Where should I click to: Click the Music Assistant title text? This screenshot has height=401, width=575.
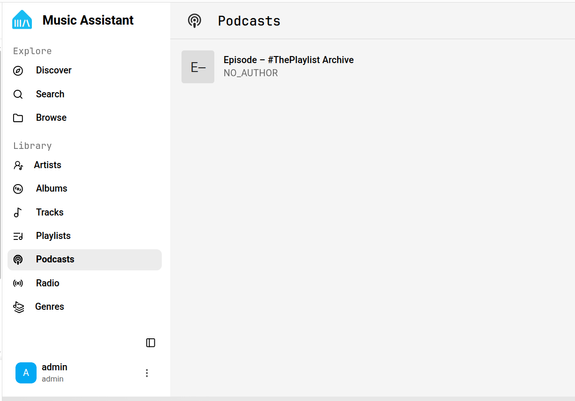tap(88, 20)
